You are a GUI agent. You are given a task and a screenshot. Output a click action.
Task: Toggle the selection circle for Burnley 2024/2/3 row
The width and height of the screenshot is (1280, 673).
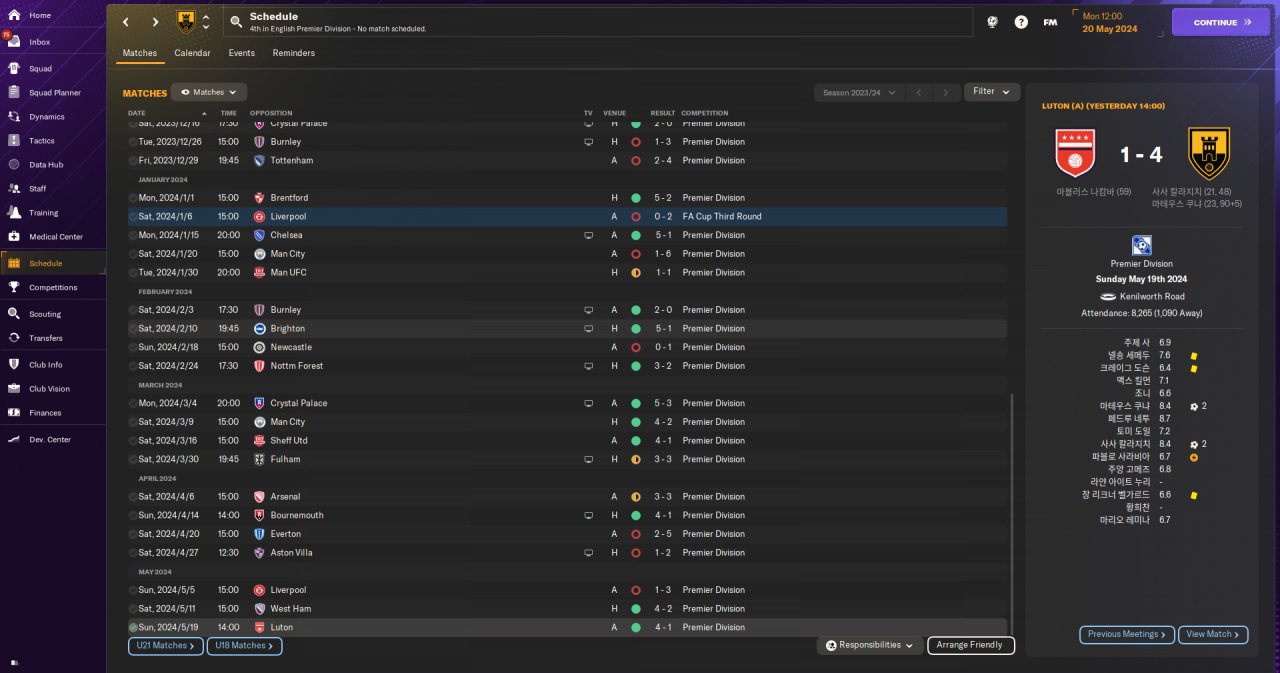pyautogui.click(x=133, y=310)
